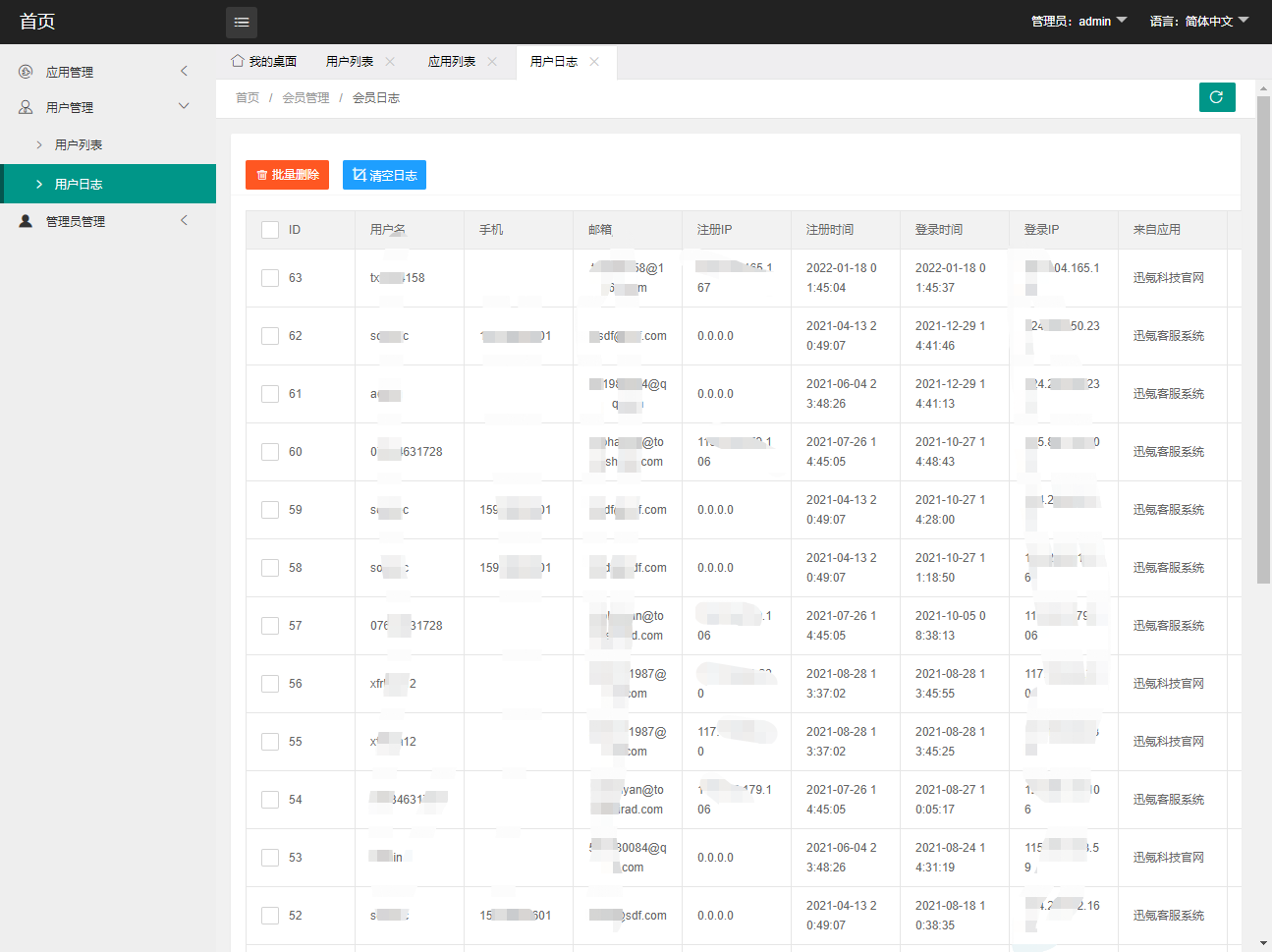Click the 批量删除 button
Viewport: 1272px width, 952px height.
coord(287,175)
